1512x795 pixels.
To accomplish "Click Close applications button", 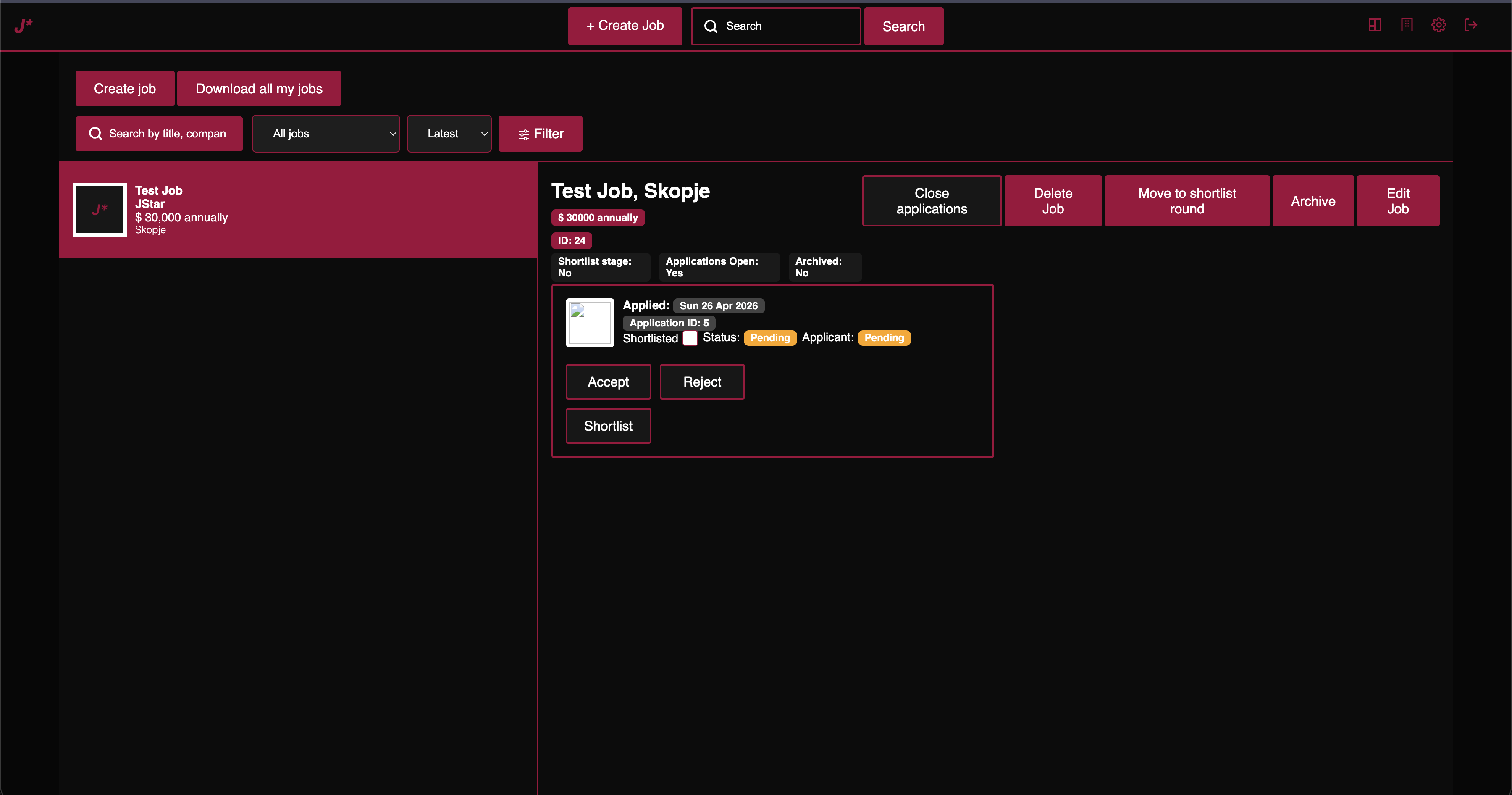I will [932, 201].
